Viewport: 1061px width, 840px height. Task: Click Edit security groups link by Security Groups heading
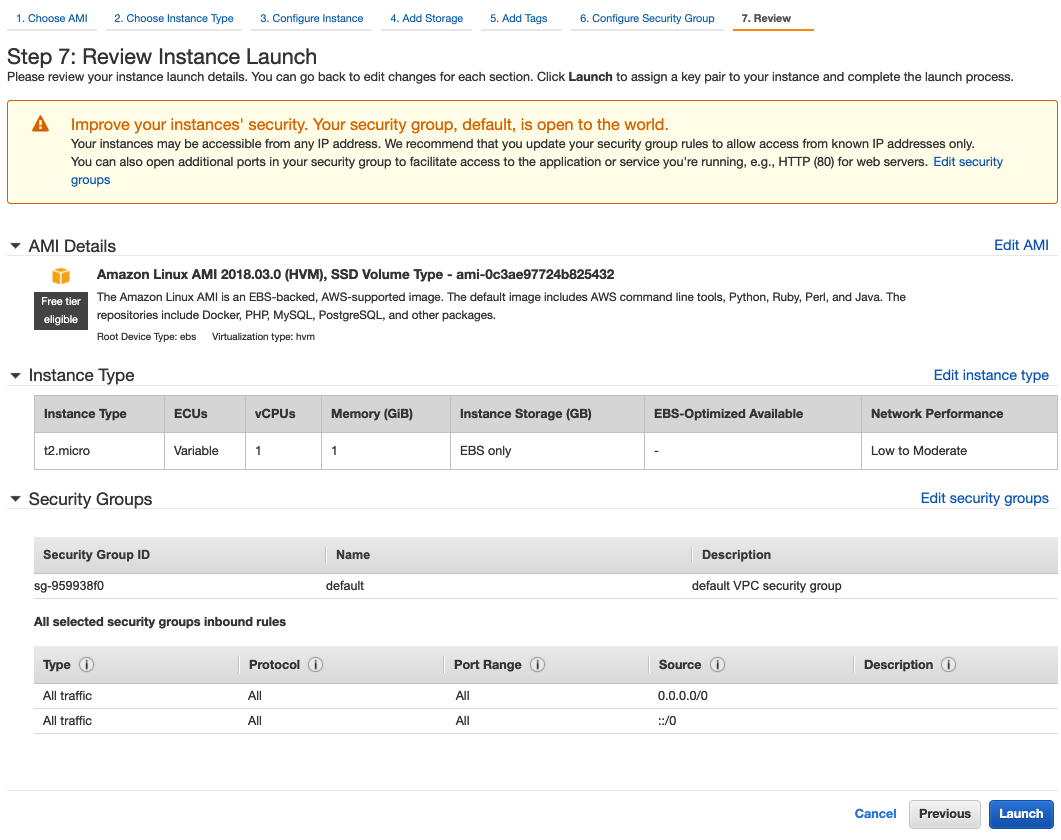pyautogui.click(x=985, y=498)
